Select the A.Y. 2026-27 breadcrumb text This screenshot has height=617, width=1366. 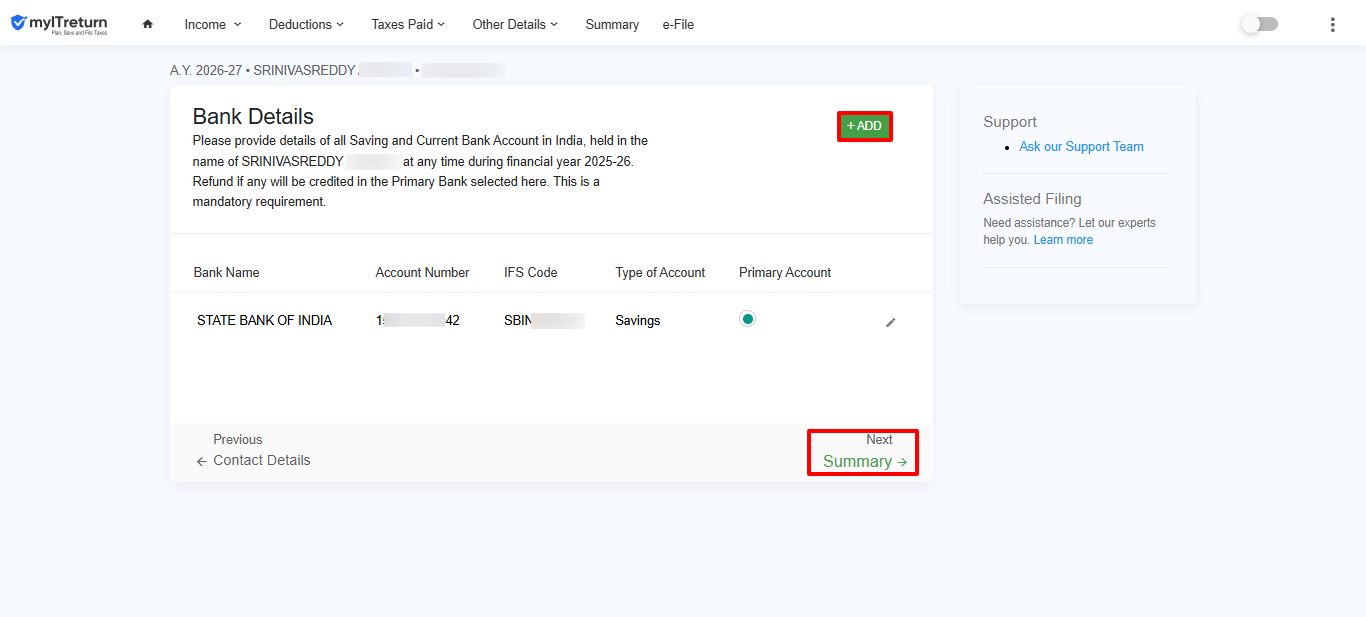(205, 71)
